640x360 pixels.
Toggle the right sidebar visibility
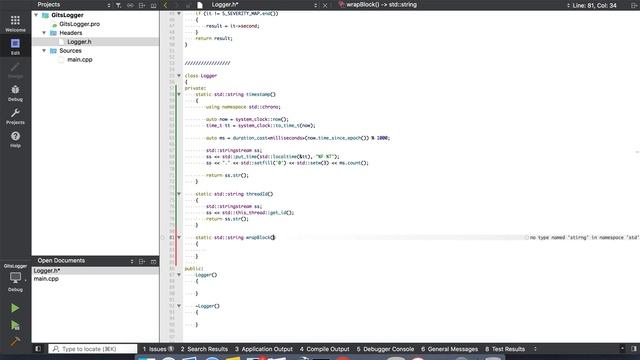(634, 349)
